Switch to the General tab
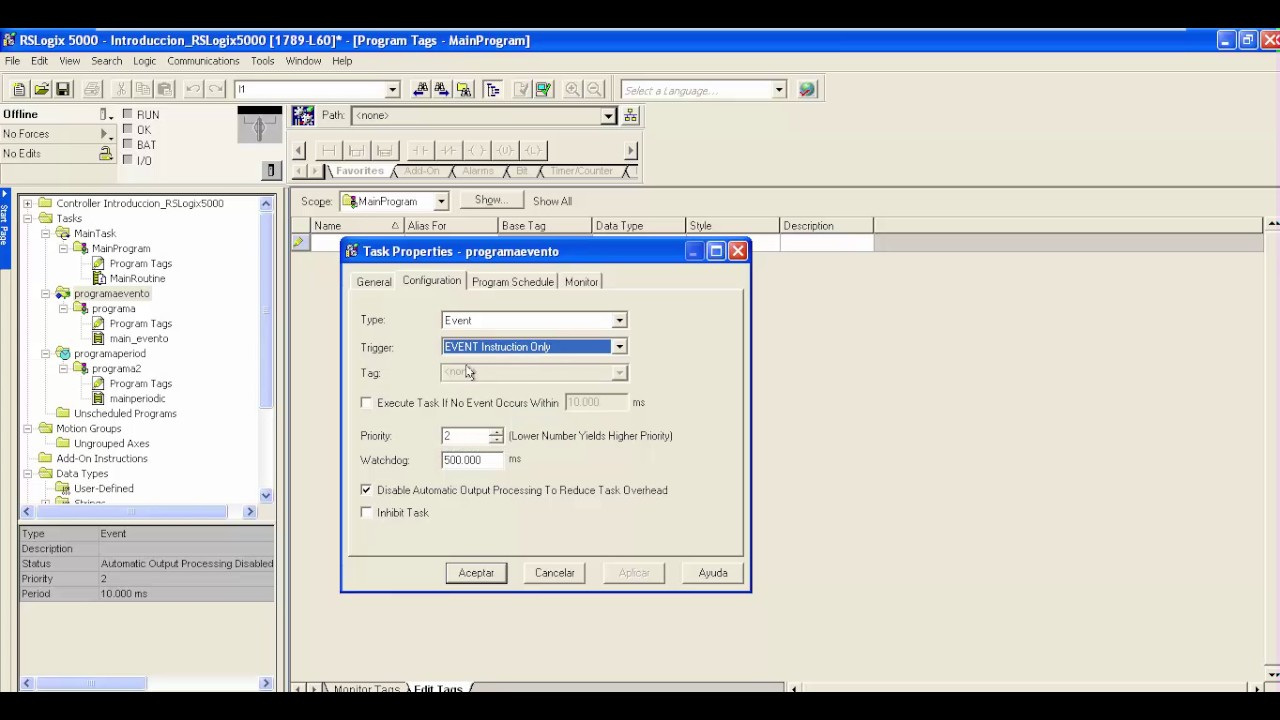The image size is (1280, 720). [374, 282]
